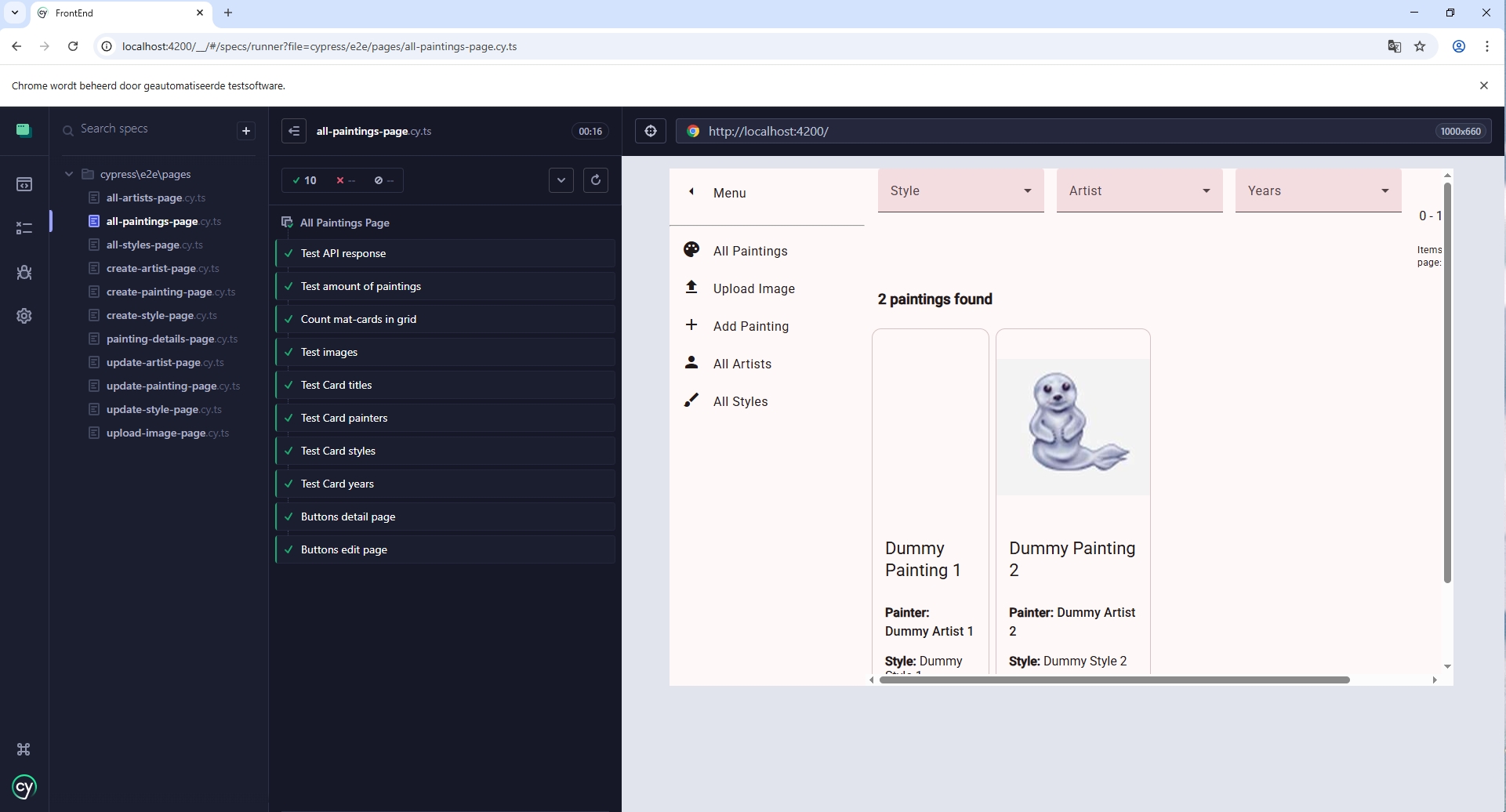1506x812 pixels.
Task: Open the Debug bug icon in sidebar
Action: [24, 273]
